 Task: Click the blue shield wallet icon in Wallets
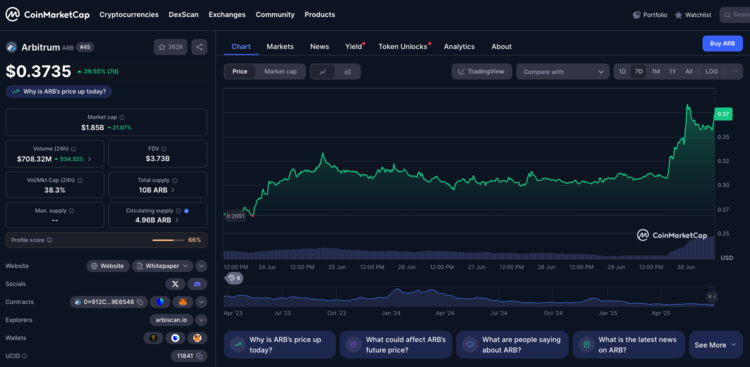[x=176, y=338]
